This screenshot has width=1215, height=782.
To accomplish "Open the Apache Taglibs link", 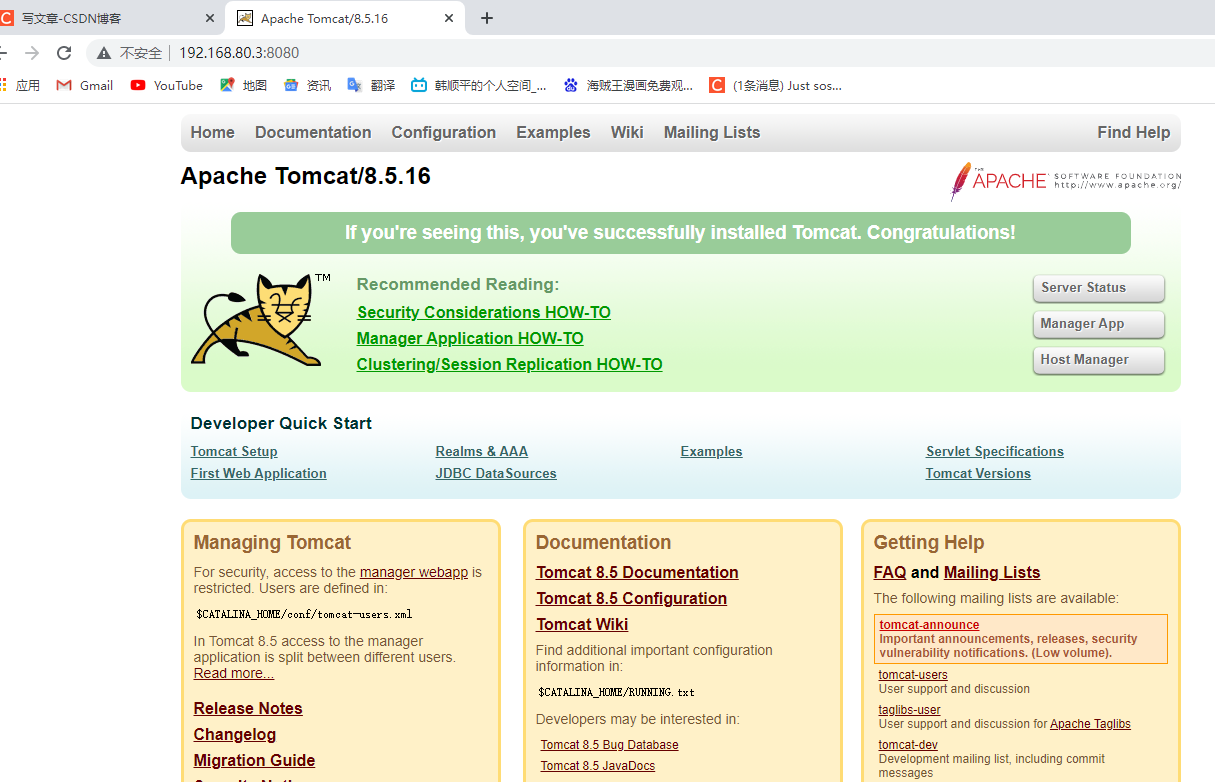I will (x=1090, y=724).
